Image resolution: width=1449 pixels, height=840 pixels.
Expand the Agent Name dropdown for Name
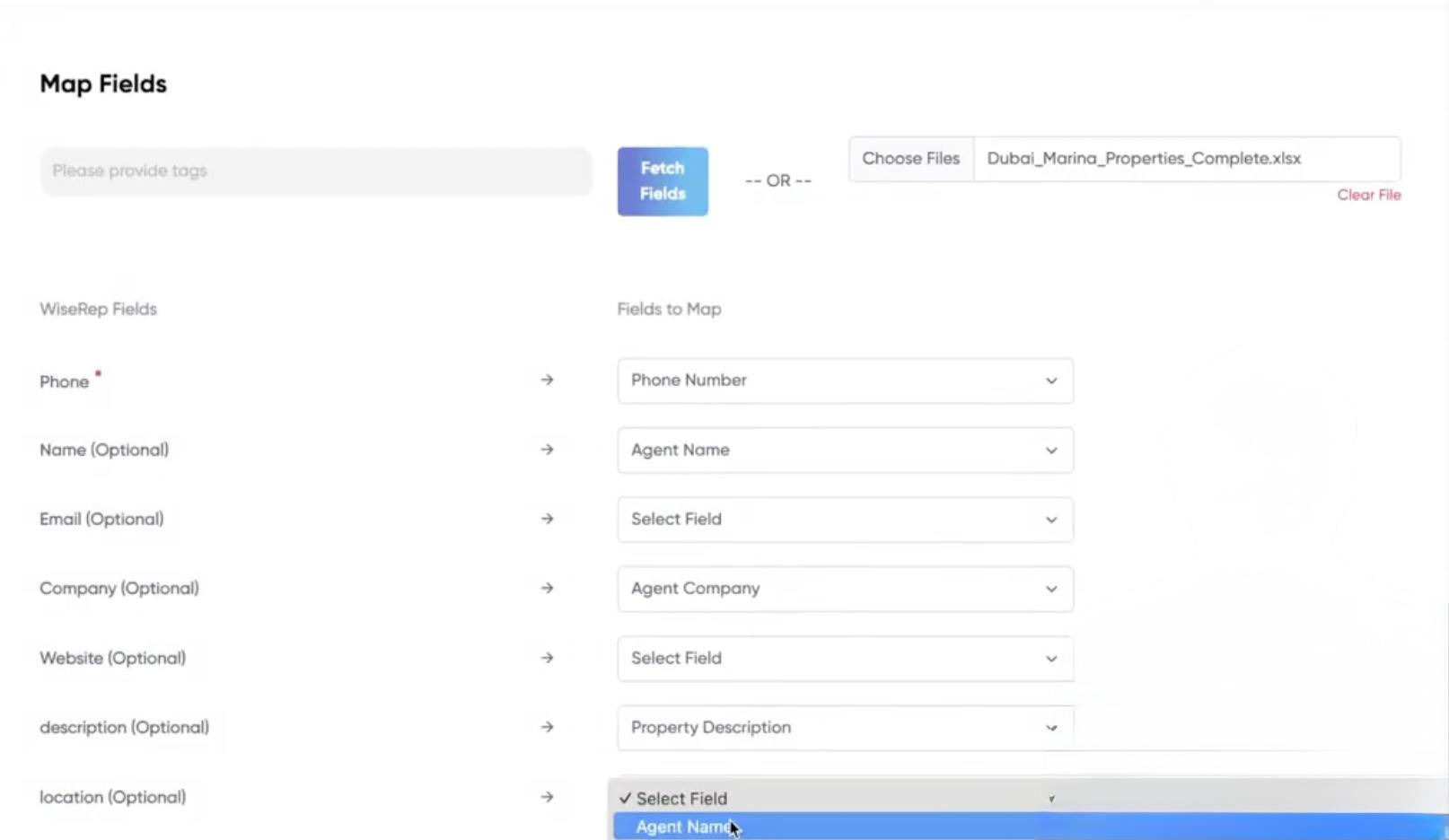pyautogui.click(x=844, y=450)
